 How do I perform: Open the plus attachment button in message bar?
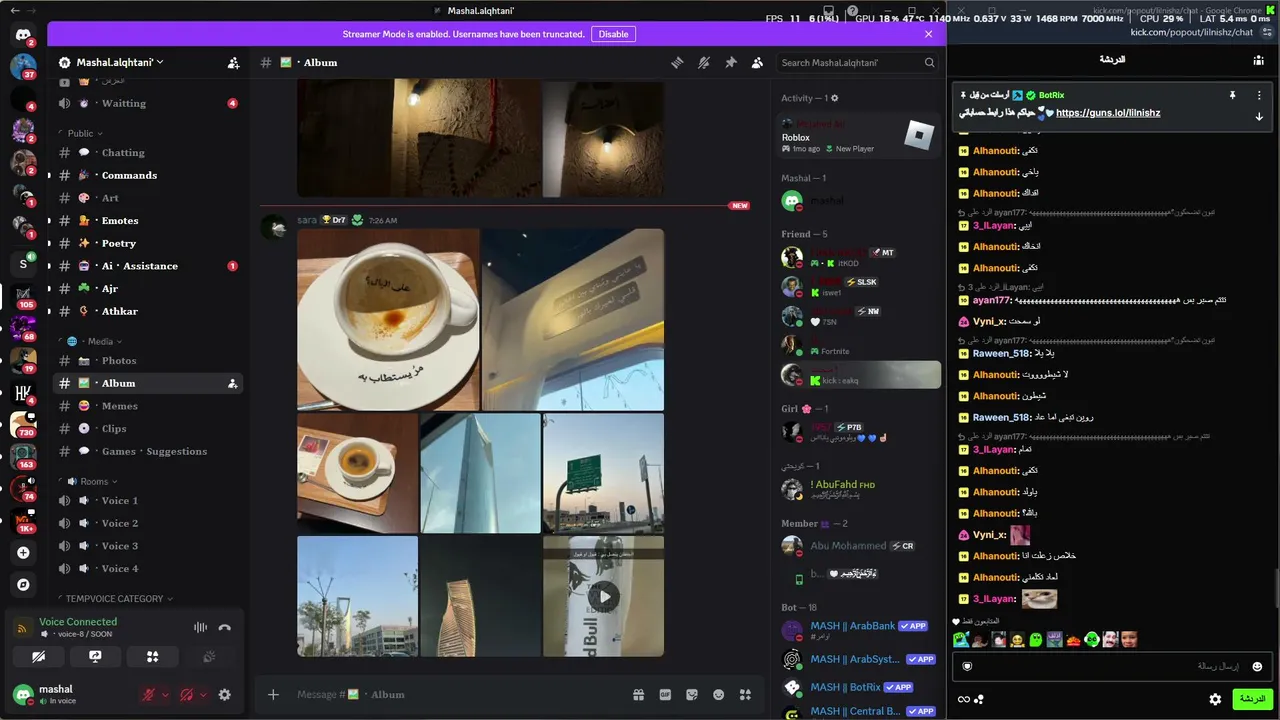point(273,695)
